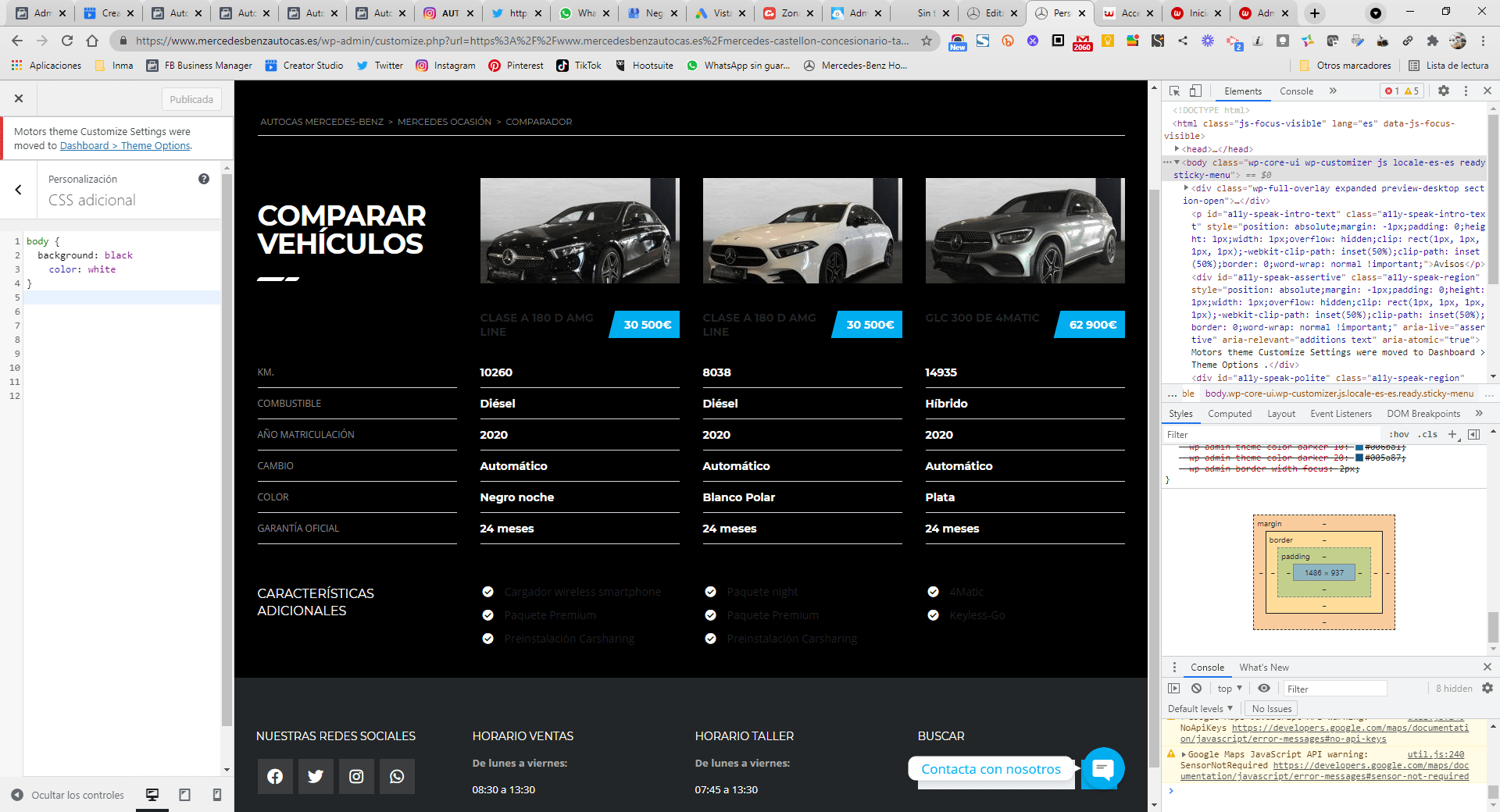Toggle the computed styles sidebar icon
The image size is (1500, 812).
pos(1474,435)
